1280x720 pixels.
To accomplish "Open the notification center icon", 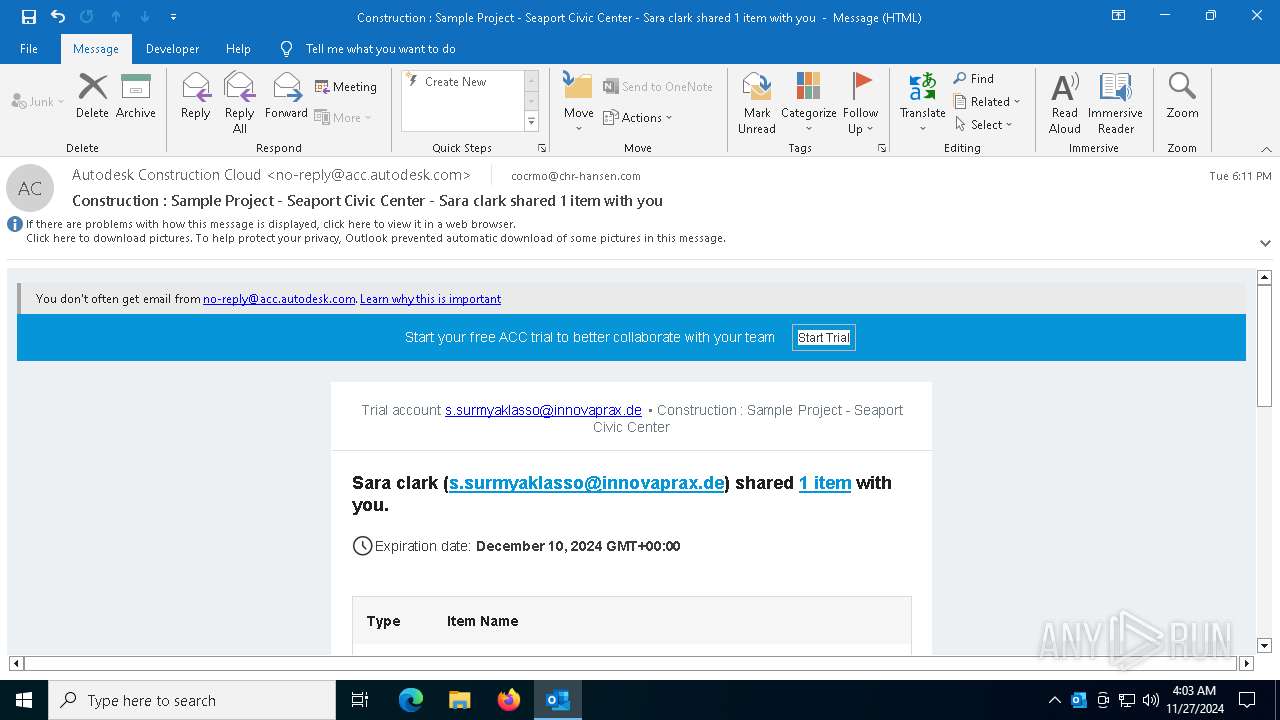I will coord(1247,700).
